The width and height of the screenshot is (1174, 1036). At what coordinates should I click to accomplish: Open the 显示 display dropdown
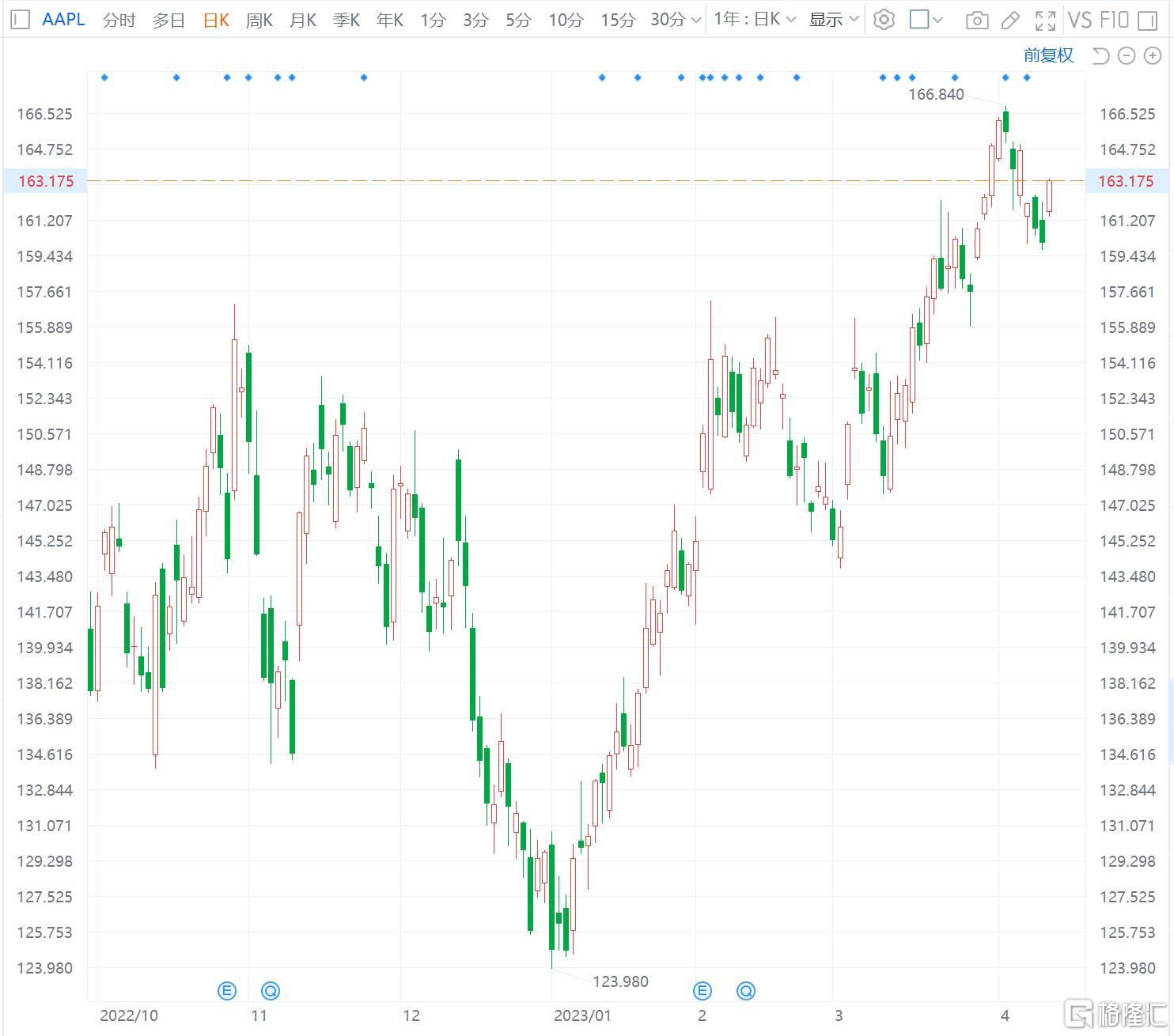[834, 20]
